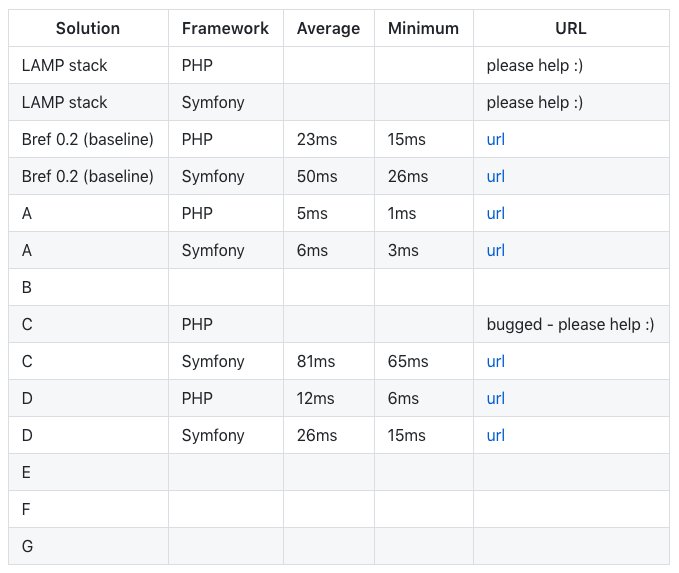Click the Average column header

[x=328, y=28]
